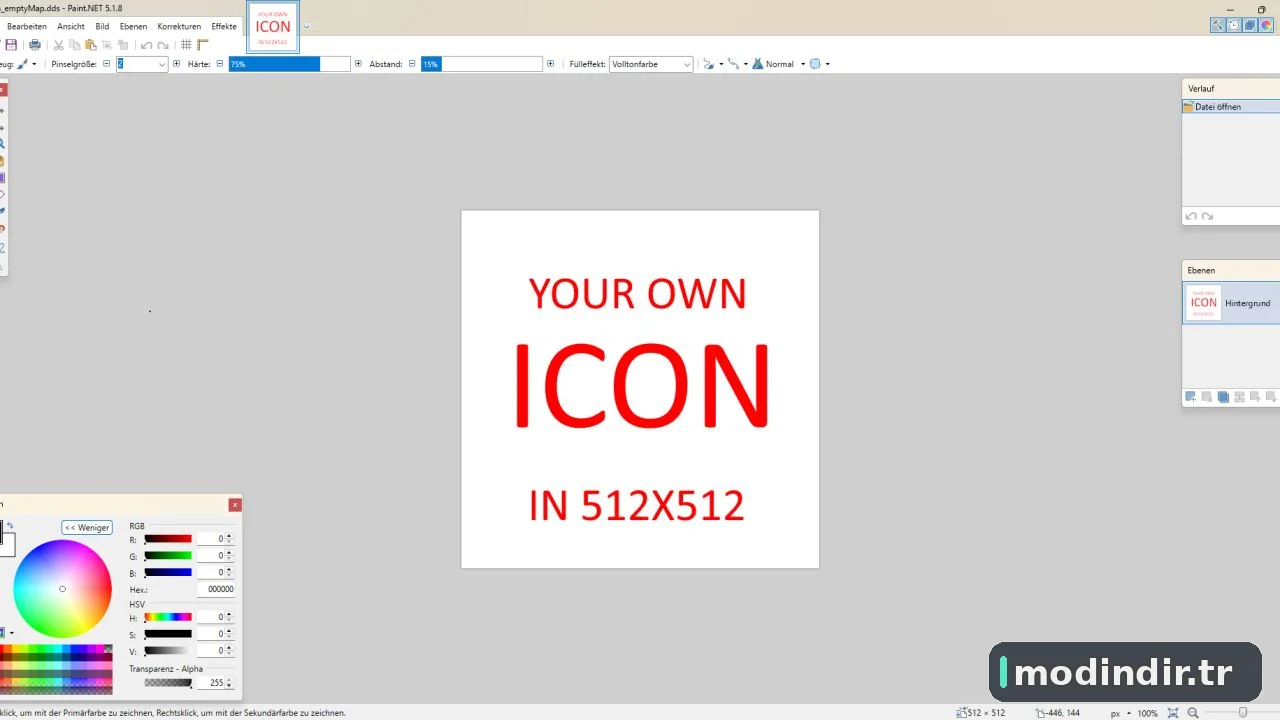Click the Saturation S slider
1280x720 pixels.
[168, 634]
